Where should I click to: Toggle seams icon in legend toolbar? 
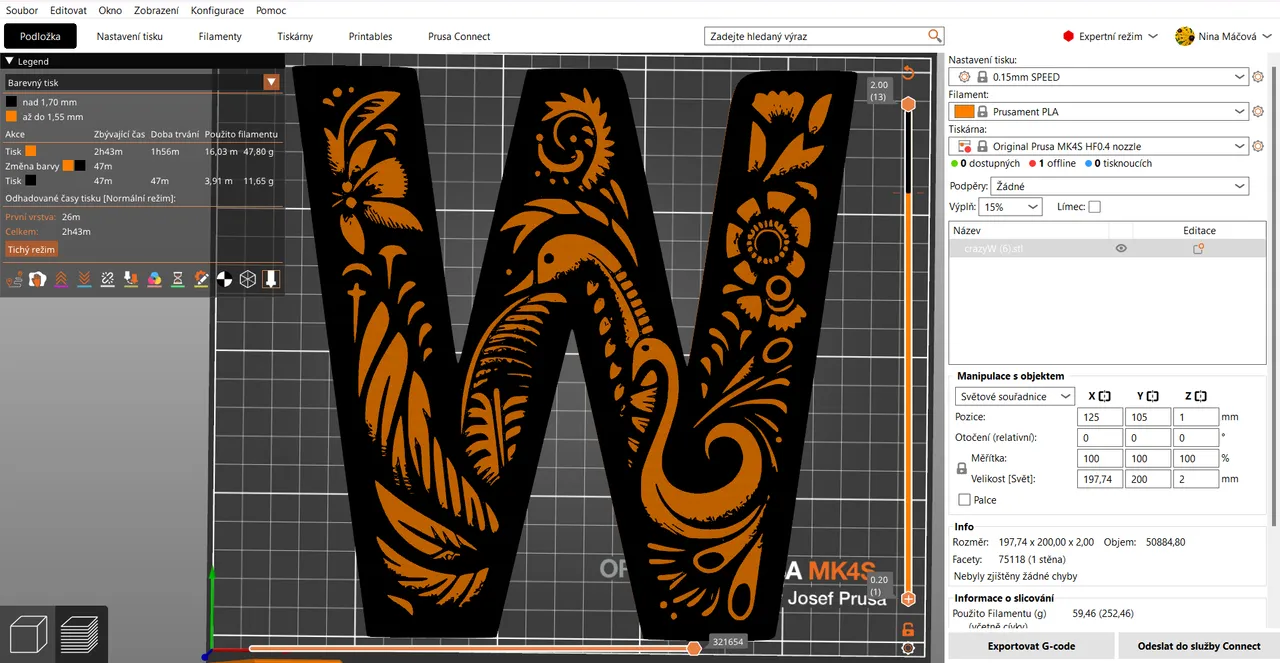coord(108,279)
